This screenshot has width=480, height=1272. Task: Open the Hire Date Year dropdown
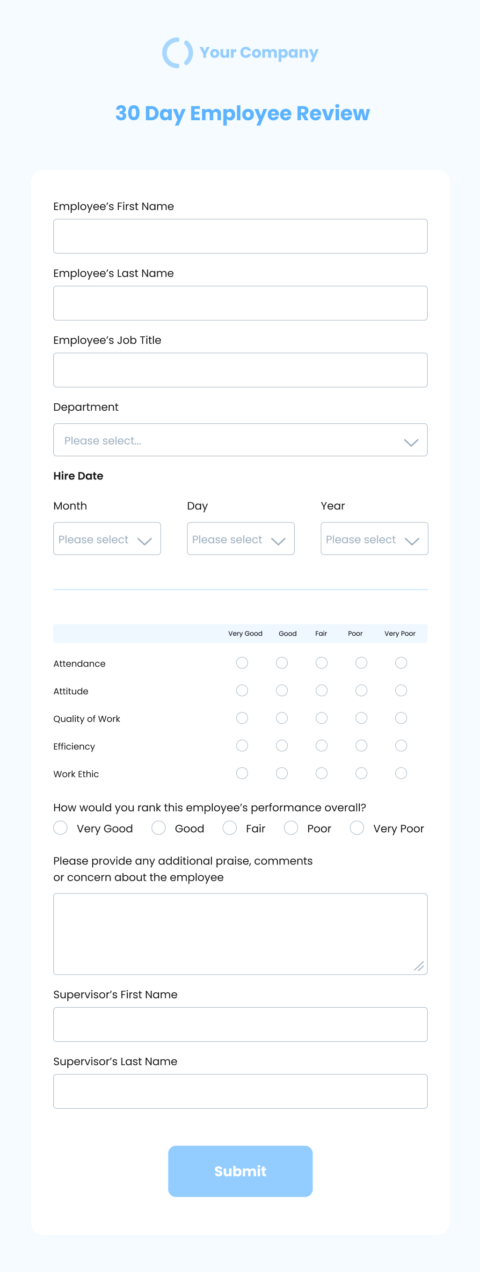click(374, 539)
